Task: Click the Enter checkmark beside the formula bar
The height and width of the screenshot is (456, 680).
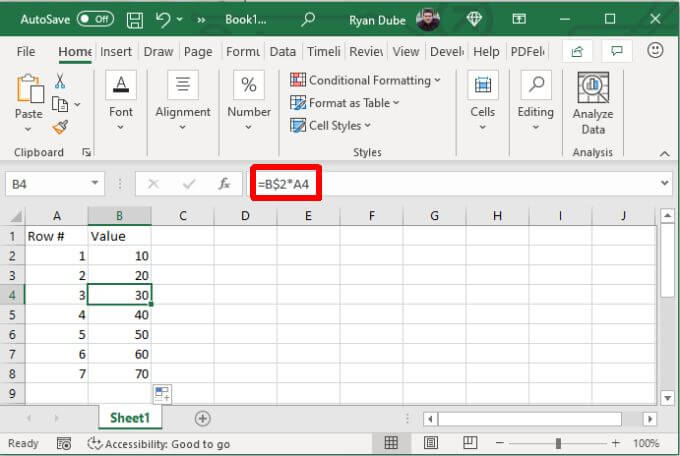Action: (189, 184)
